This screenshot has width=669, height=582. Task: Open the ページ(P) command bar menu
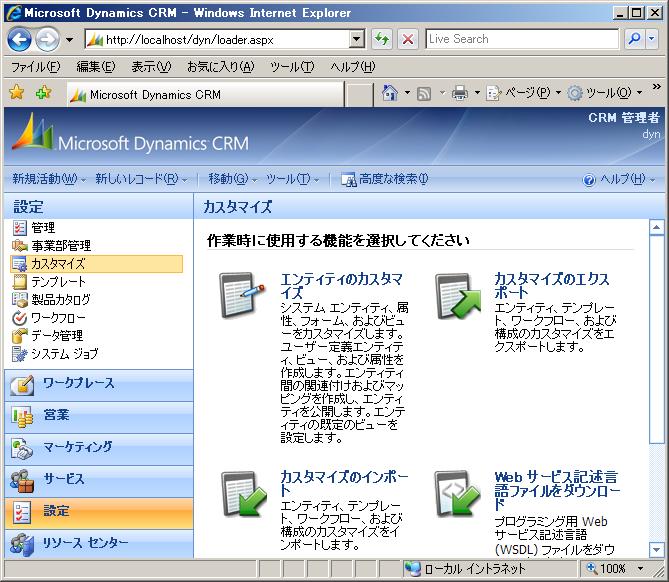coord(524,93)
